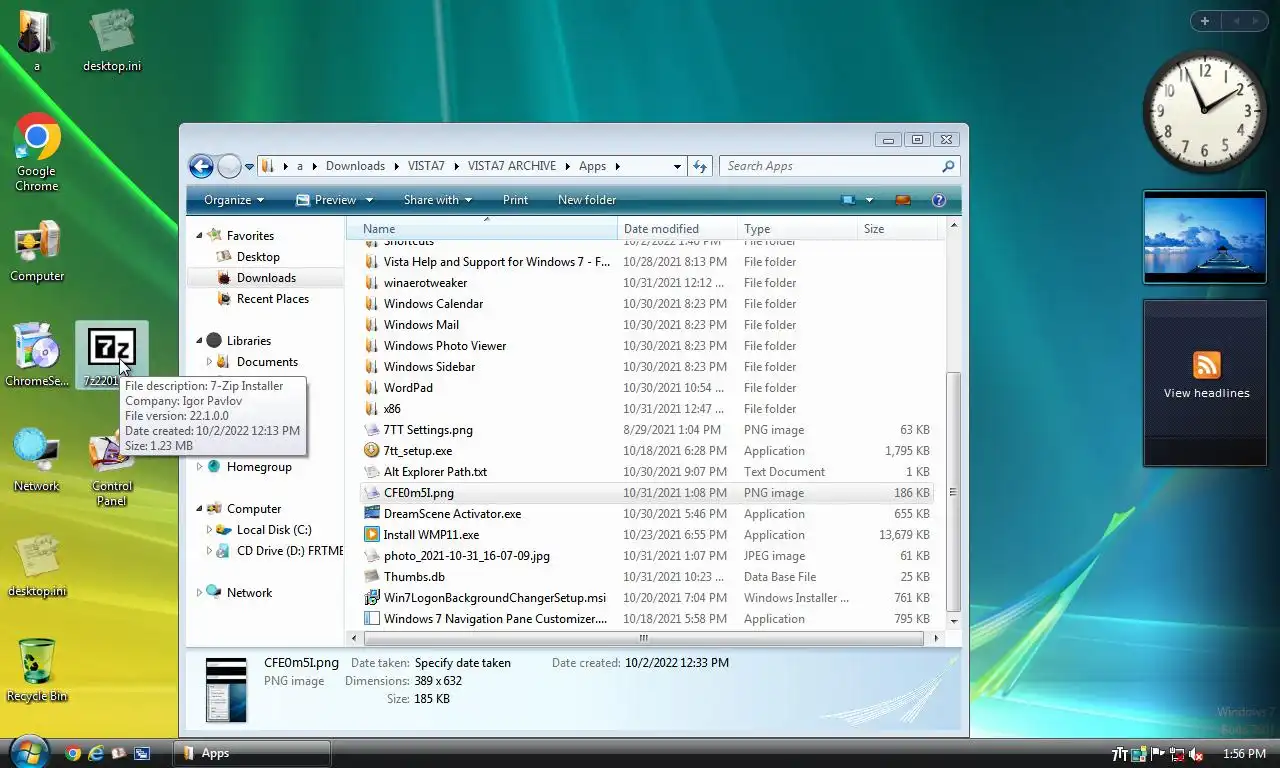Select desktop.ini icon beside folder a
The height and width of the screenshot is (768, 1280).
click(111, 40)
